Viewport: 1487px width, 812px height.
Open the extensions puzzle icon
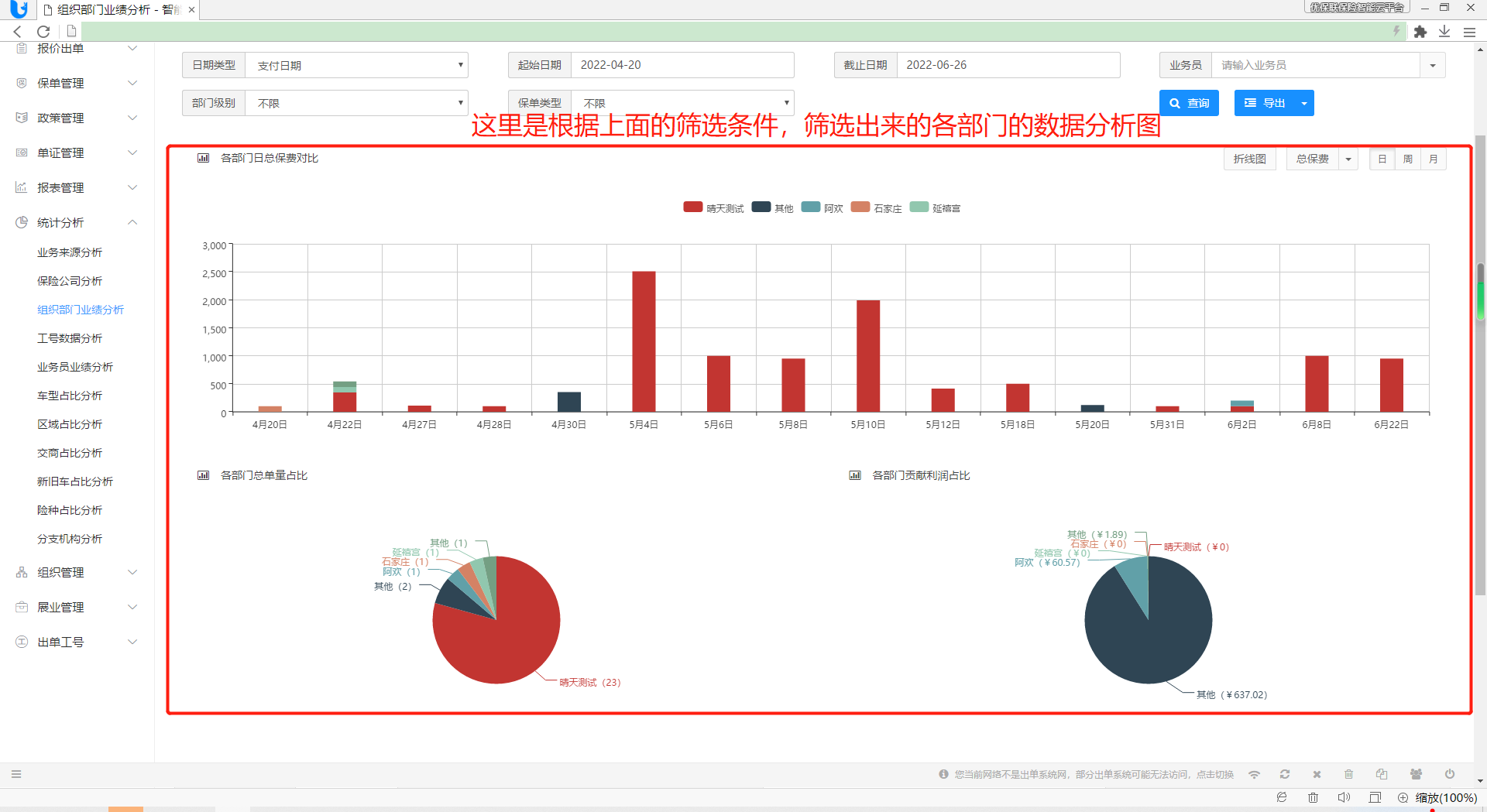pyautogui.click(x=1420, y=32)
